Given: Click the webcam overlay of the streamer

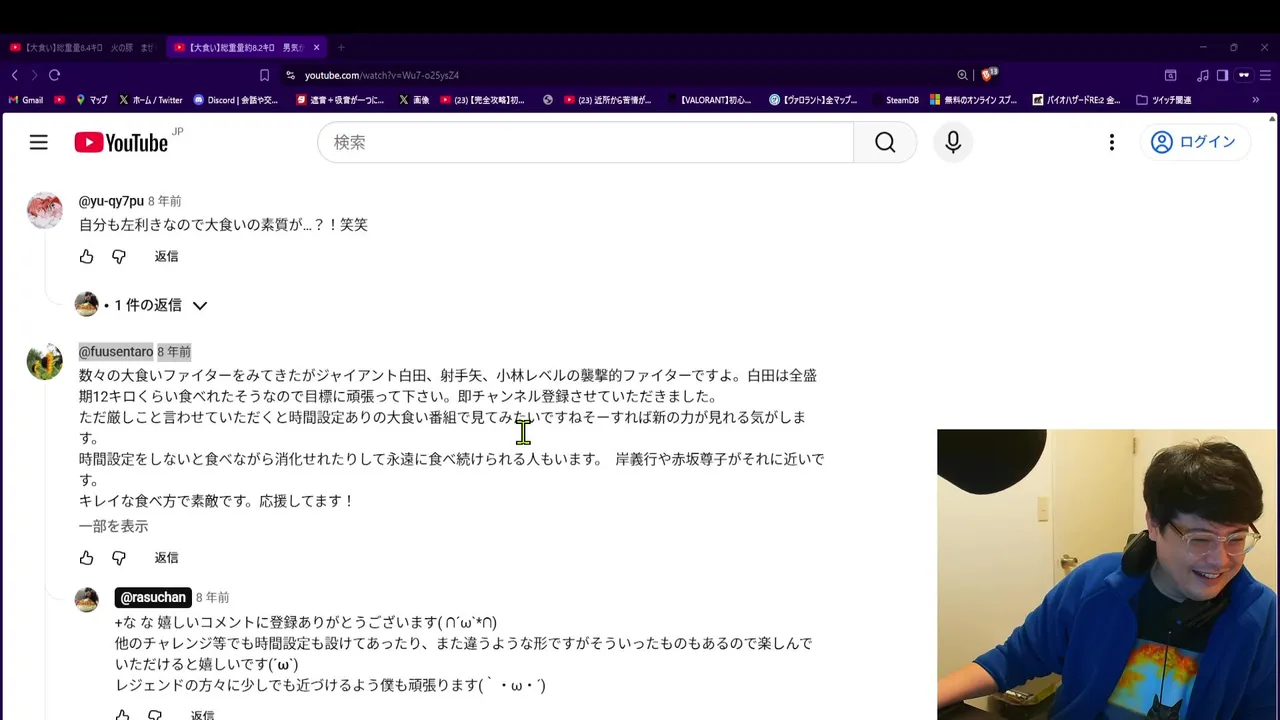Looking at the screenshot, I should point(1107,575).
